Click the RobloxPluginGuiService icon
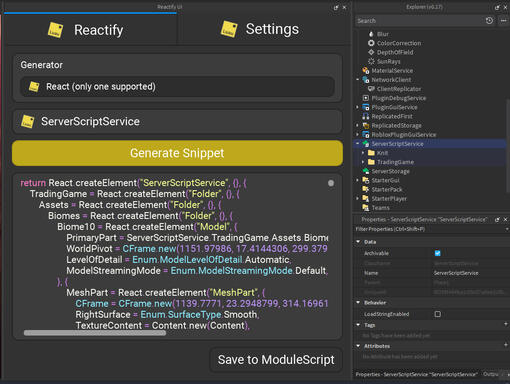510x384 pixels. [x=366, y=135]
